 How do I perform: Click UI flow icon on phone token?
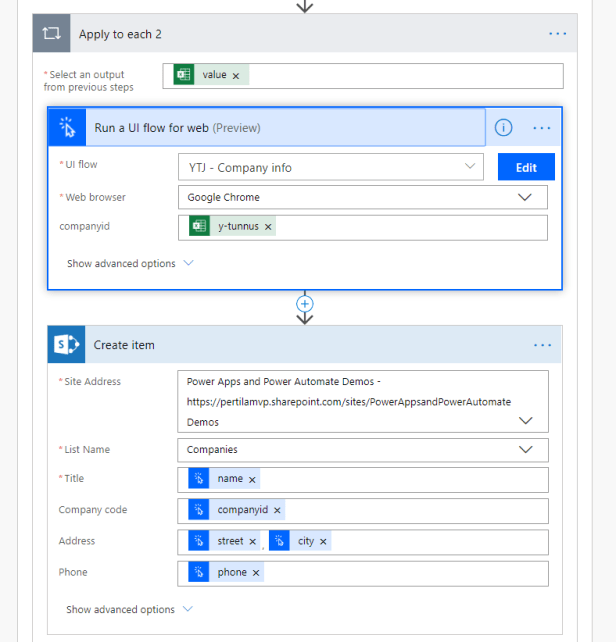[x=199, y=572]
